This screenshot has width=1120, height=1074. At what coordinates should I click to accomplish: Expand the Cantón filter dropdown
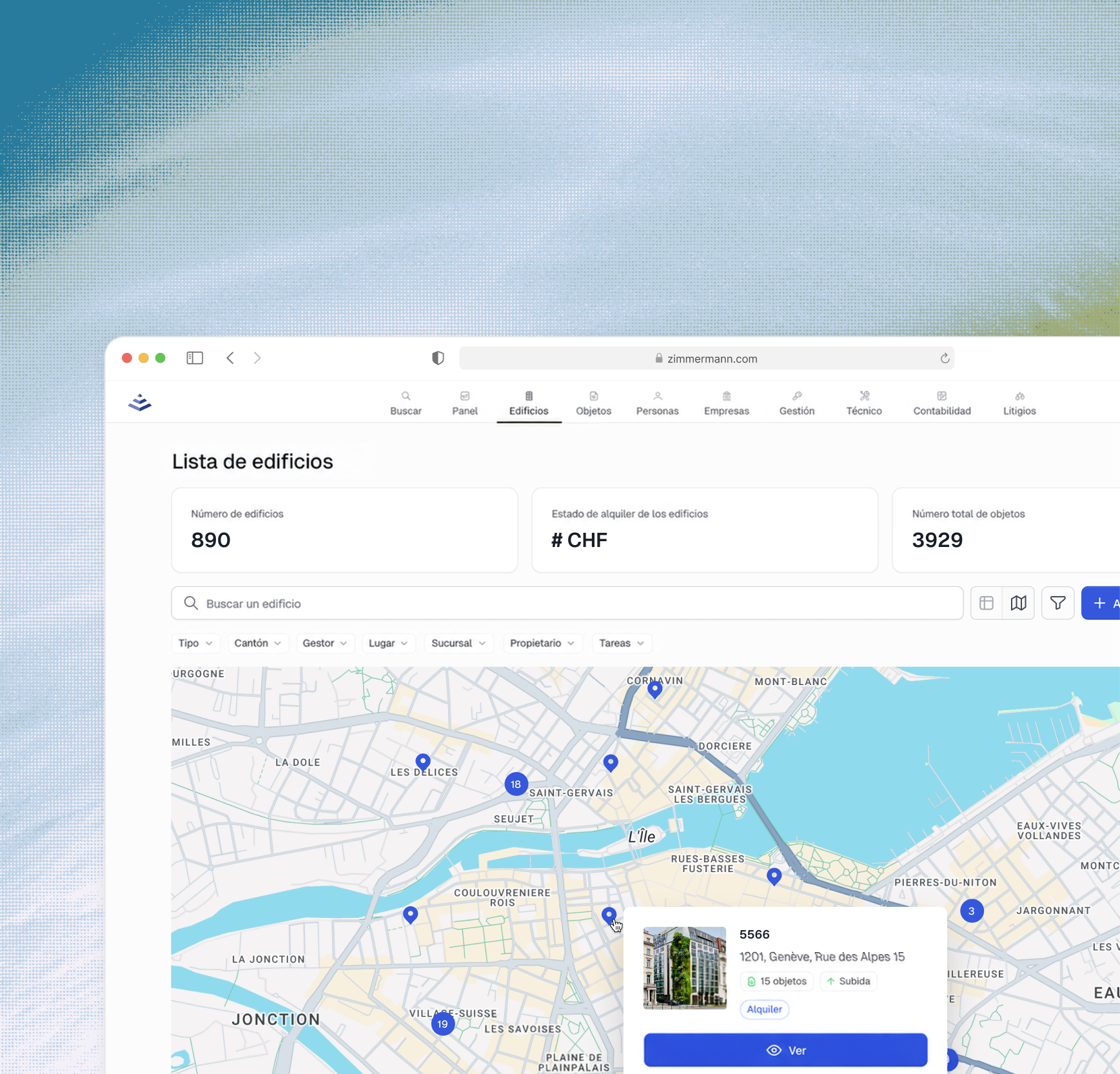click(258, 643)
